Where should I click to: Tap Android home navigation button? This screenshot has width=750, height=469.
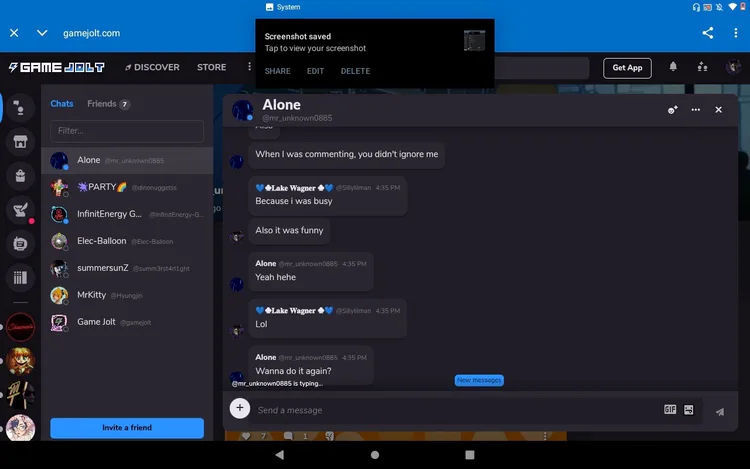tap(375, 455)
